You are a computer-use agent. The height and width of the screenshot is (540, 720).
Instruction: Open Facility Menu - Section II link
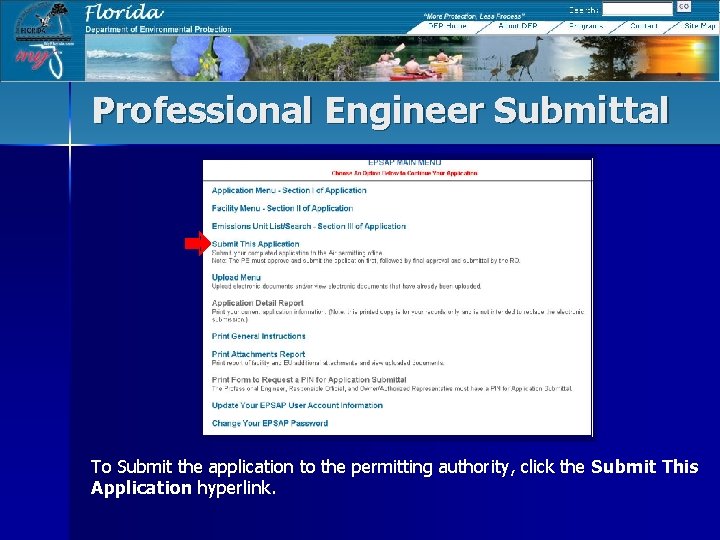[x=282, y=208]
